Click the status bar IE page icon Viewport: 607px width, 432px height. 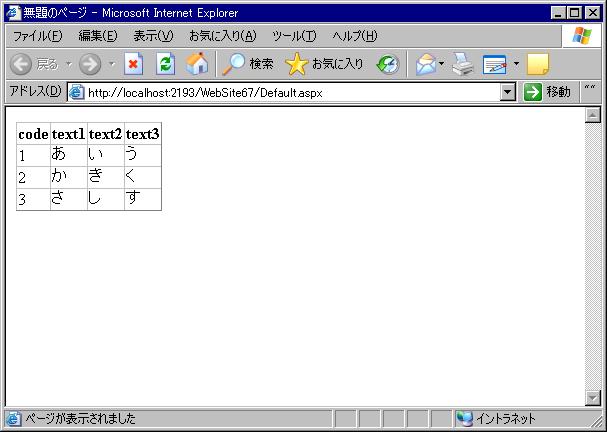tap(13, 419)
